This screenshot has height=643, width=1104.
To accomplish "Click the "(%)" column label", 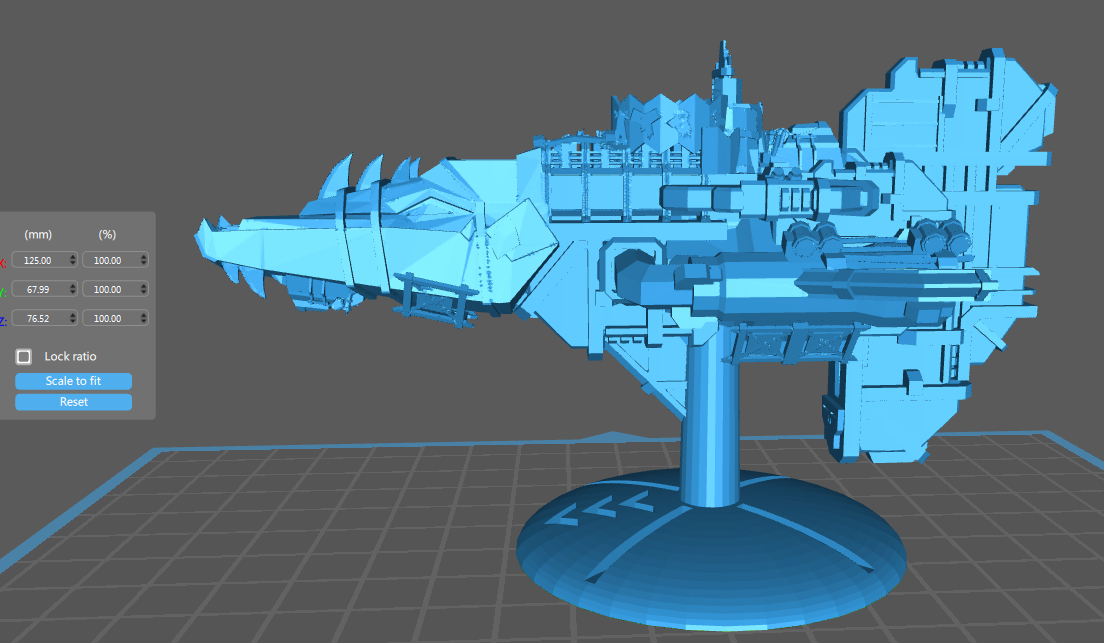I will 107,235.
